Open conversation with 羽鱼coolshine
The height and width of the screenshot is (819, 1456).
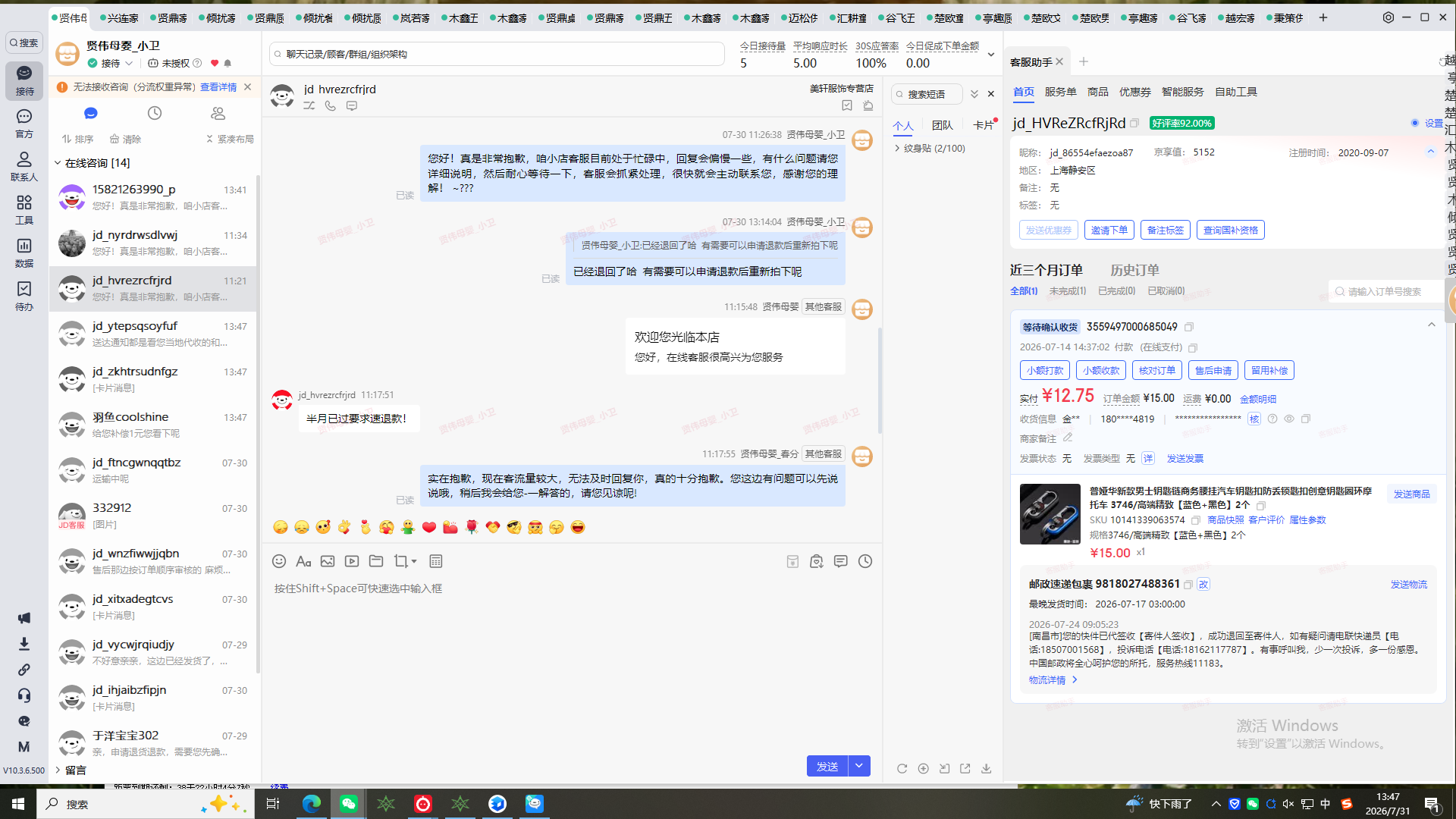[x=153, y=425]
